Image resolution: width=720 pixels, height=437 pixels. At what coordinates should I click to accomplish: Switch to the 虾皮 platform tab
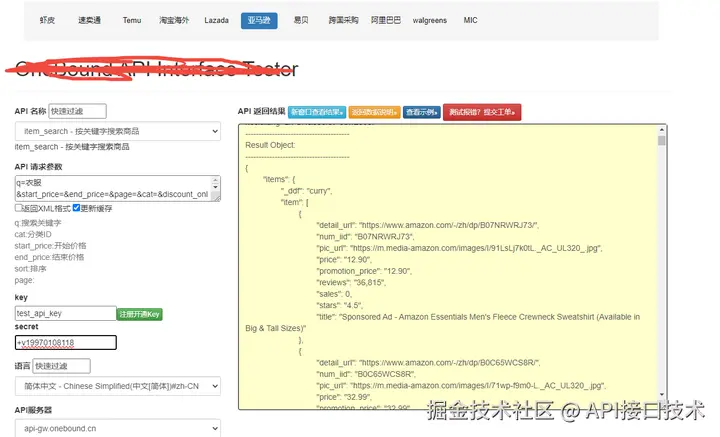[x=47, y=20]
